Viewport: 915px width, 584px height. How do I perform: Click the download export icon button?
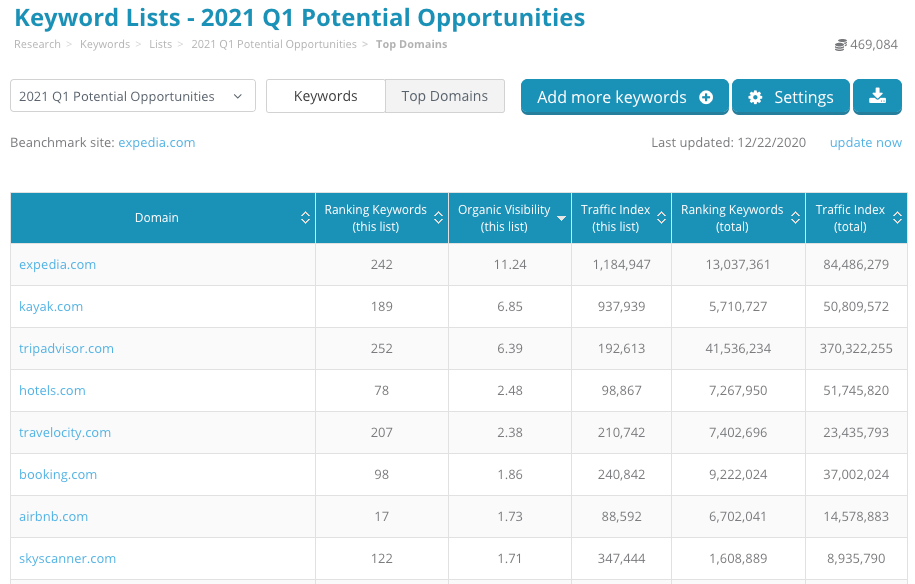coord(877,97)
